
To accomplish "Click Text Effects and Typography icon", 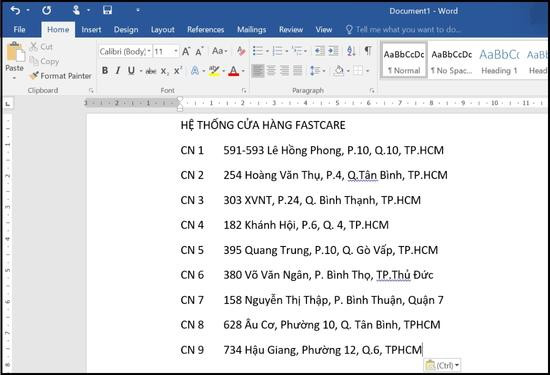I will pos(195,71).
